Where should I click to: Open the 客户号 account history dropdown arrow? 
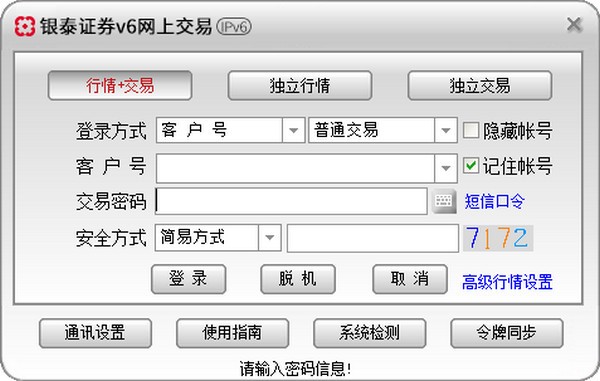click(445, 168)
